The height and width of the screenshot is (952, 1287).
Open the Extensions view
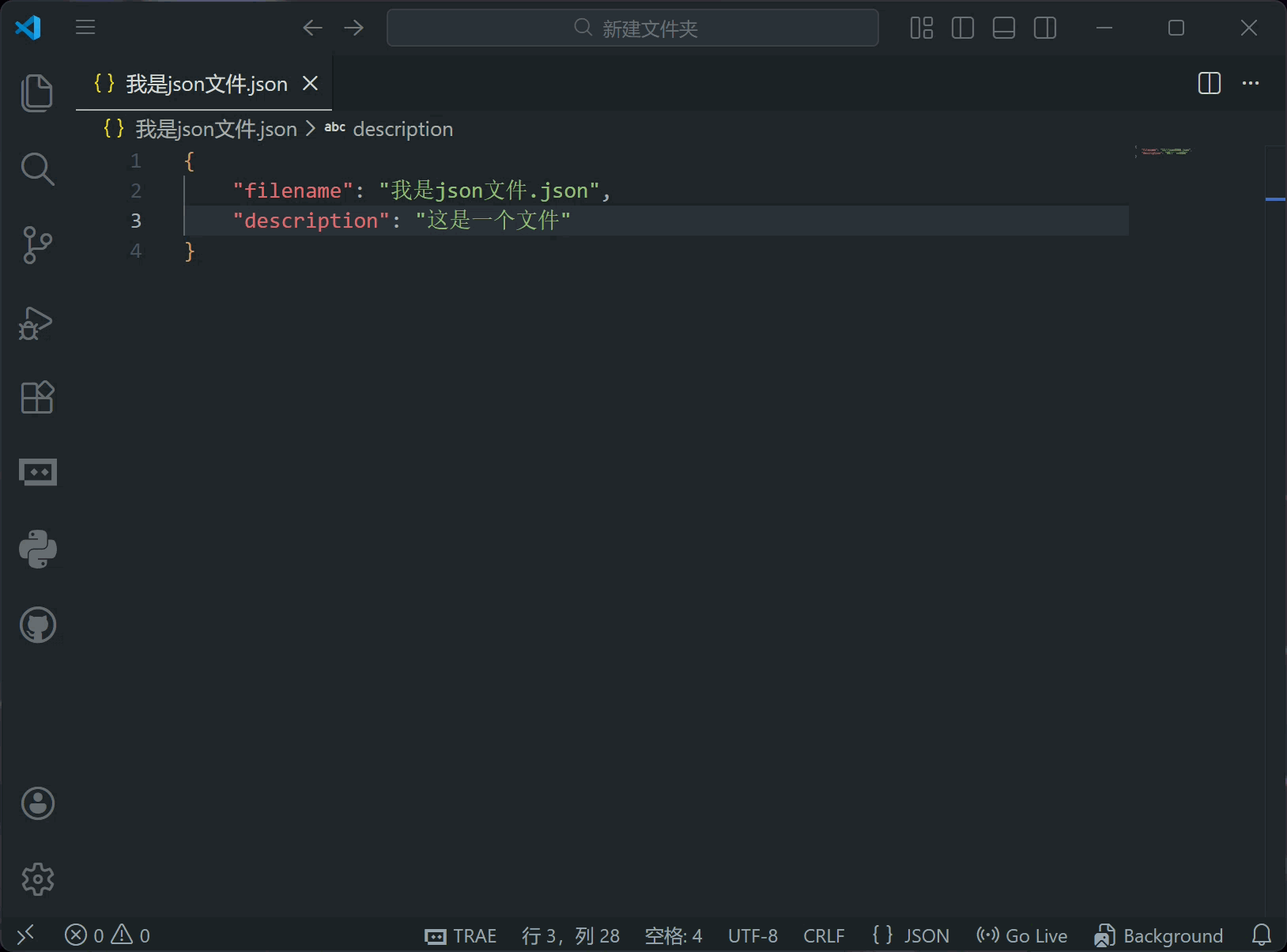37,398
